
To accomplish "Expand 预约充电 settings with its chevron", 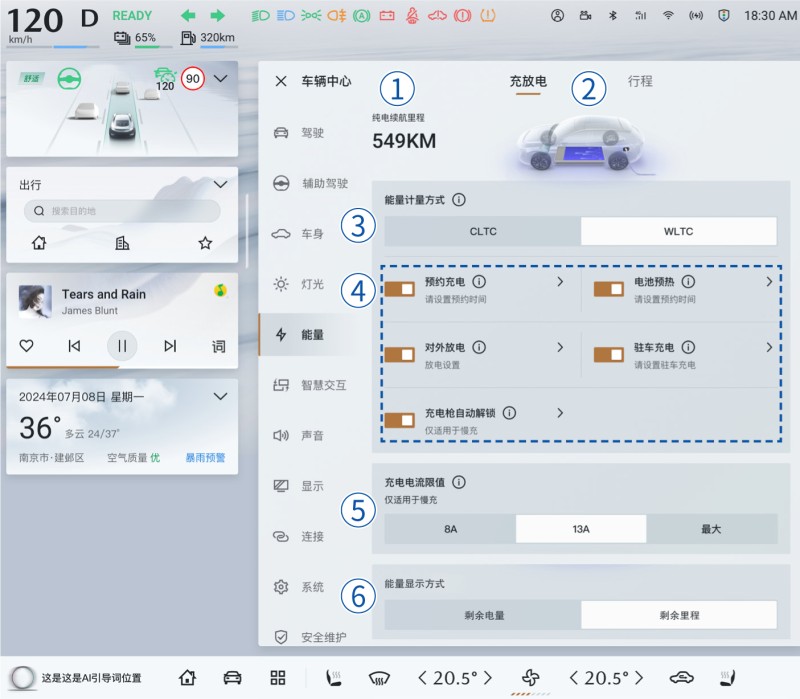I will [560, 282].
